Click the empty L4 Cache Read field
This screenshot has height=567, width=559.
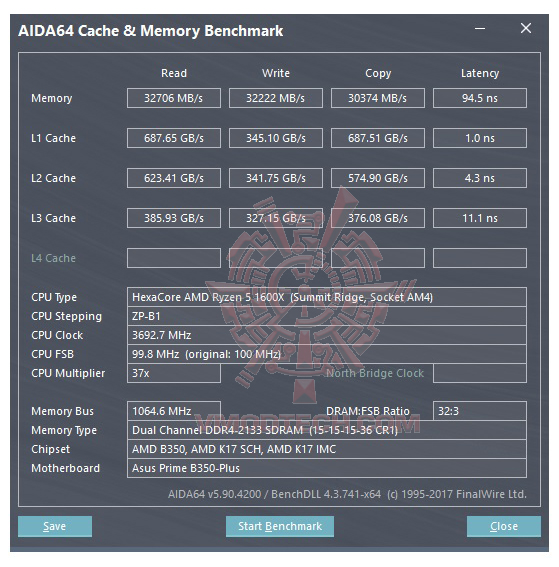coord(174,258)
